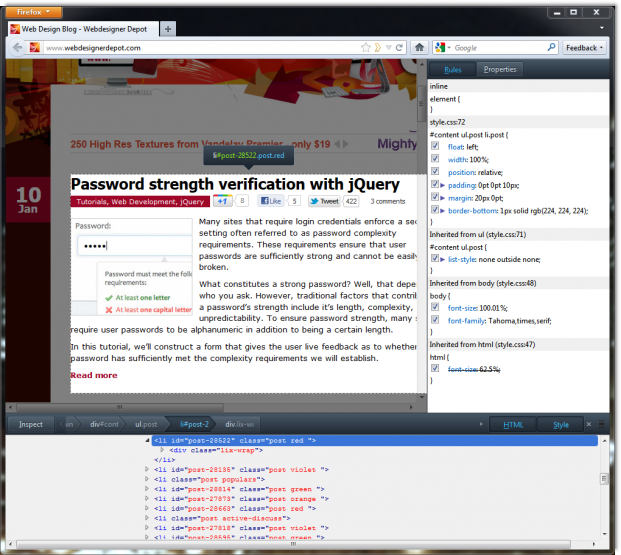Disable the padding property checkbox
Screen dimensions: 621x555
[x=435, y=184]
